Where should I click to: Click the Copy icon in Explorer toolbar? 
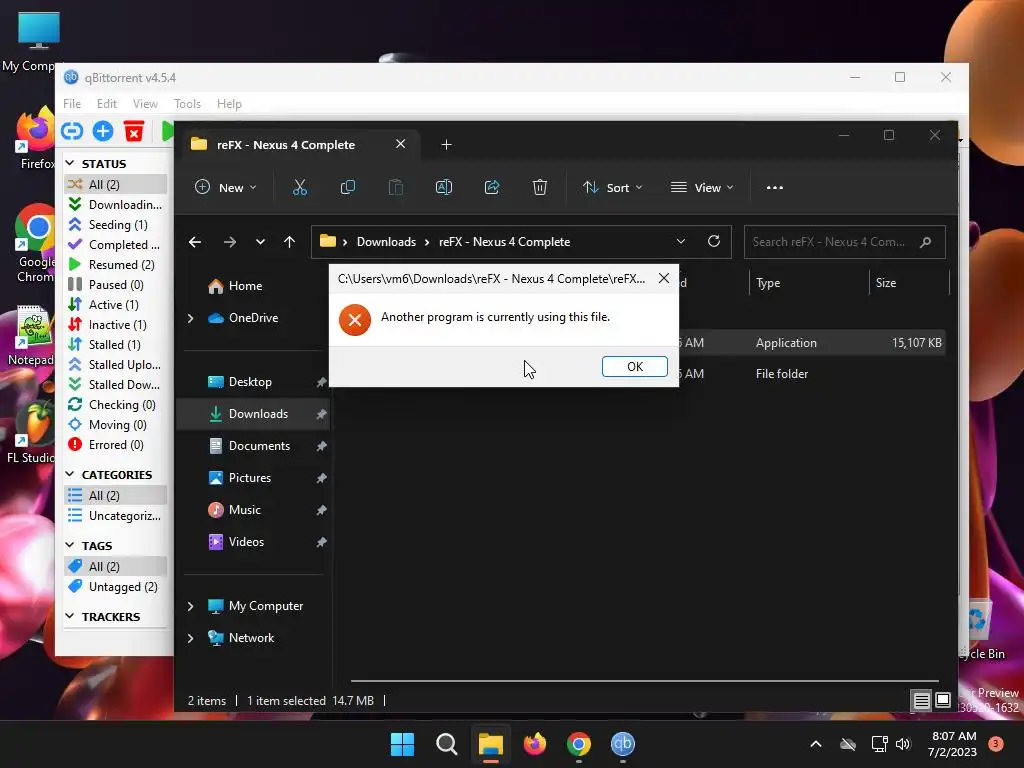(x=347, y=187)
